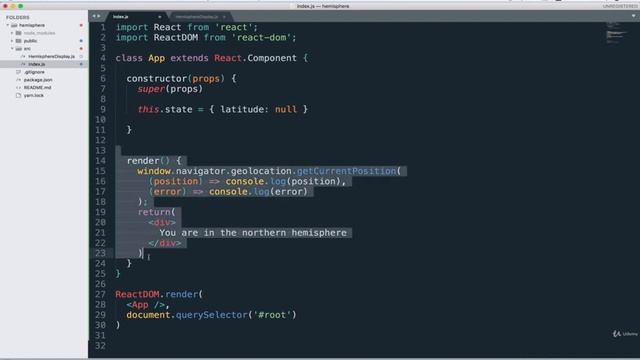Image resolution: width=640 pixels, height=360 pixels.
Task: Click the README.md file icon
Action: [18, 87]
